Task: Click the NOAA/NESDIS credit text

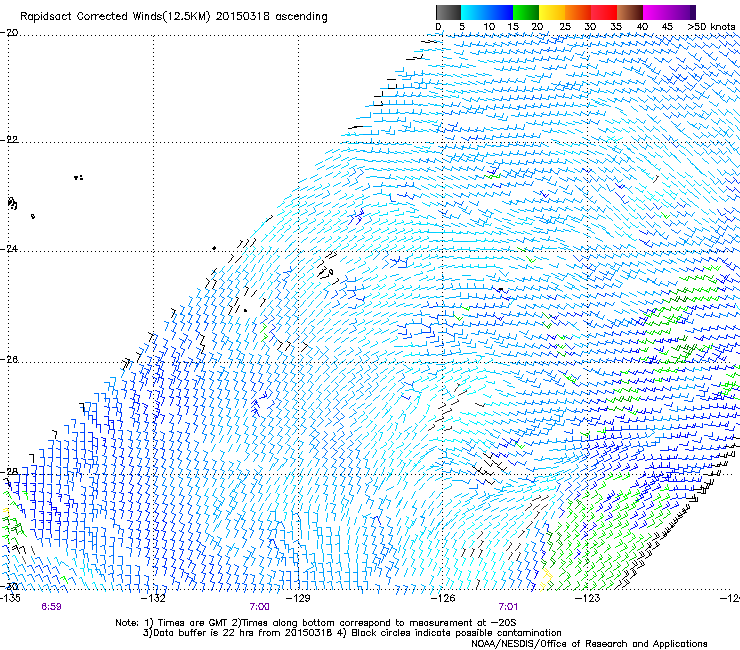Action: point(589,644)
